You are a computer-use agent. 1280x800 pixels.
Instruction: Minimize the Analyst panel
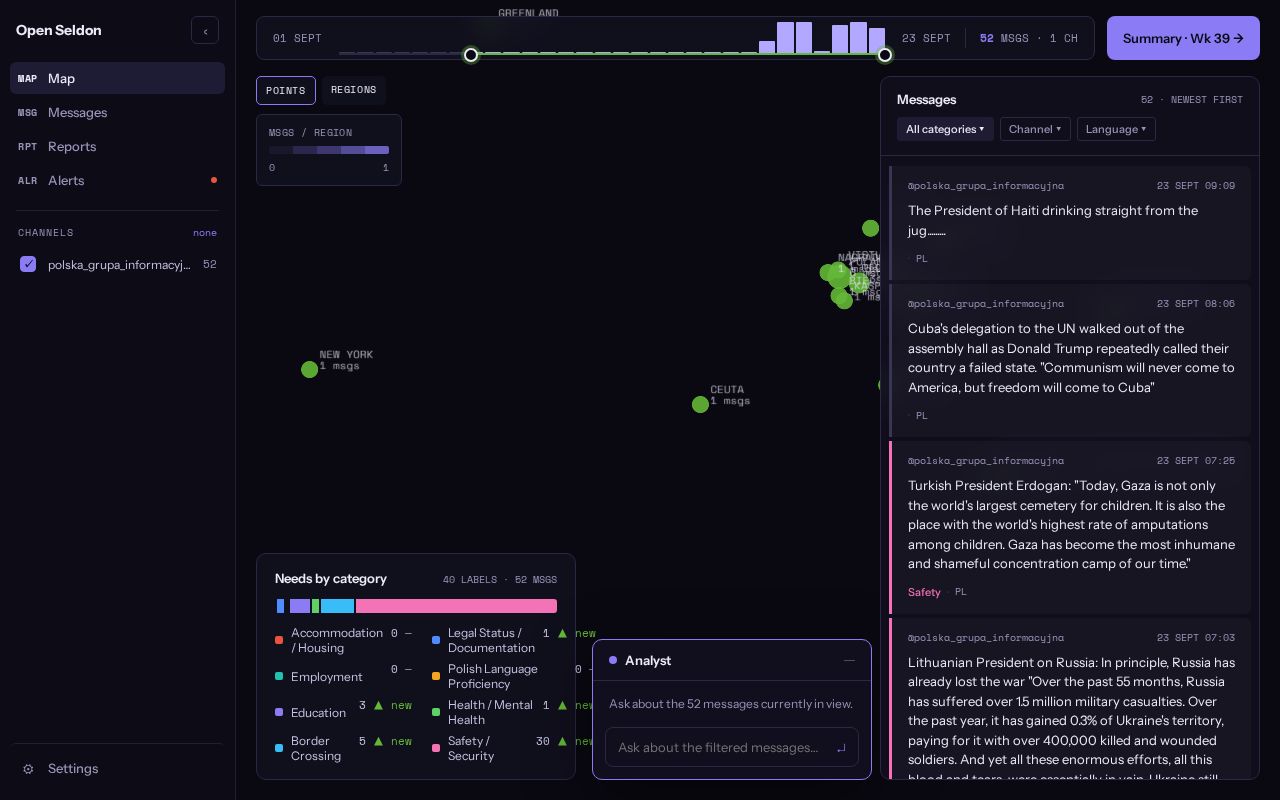click(x=849, y=660)
